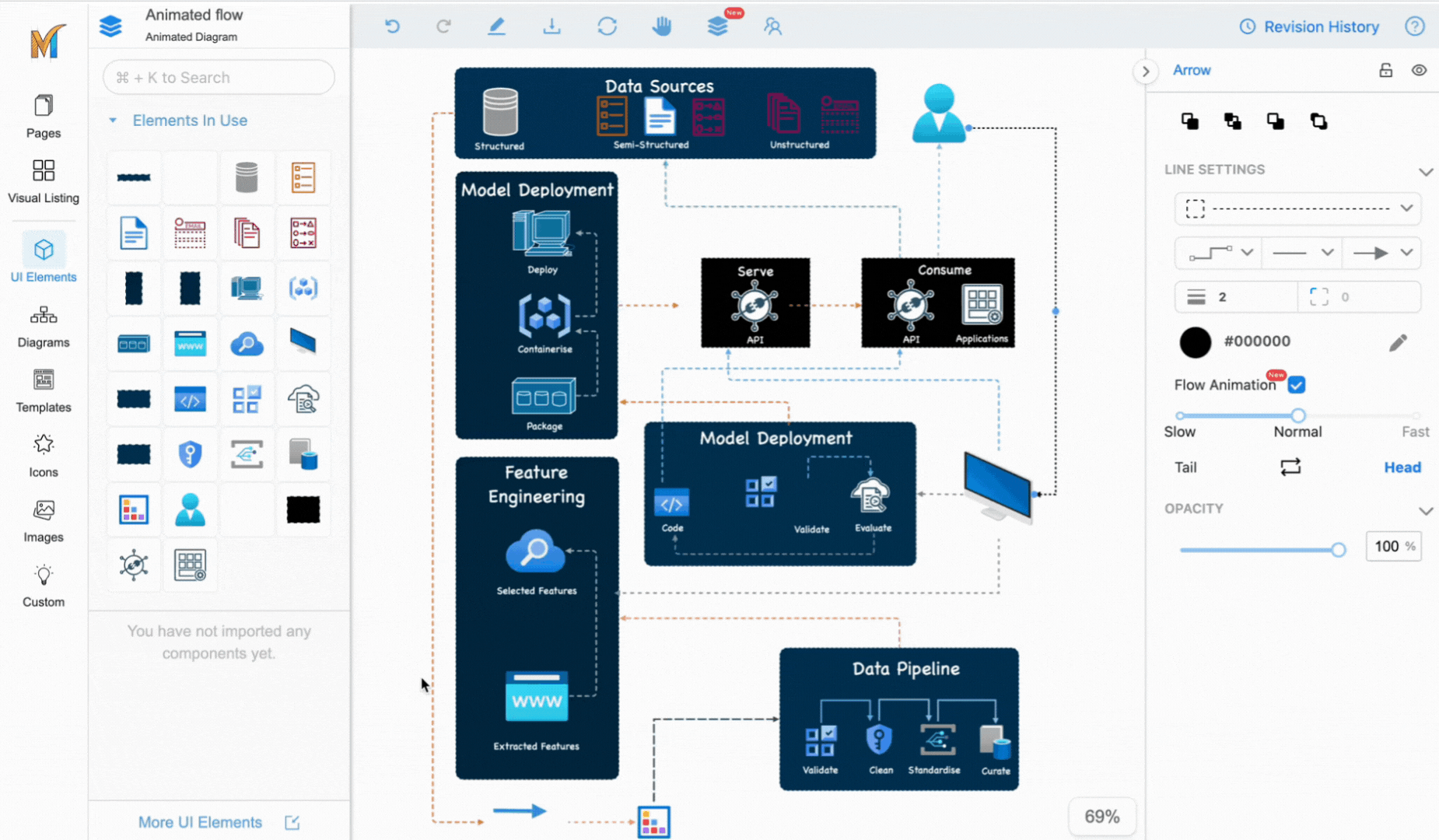
Task: Open Custom in left sidebar
Action: coord(44,586)
